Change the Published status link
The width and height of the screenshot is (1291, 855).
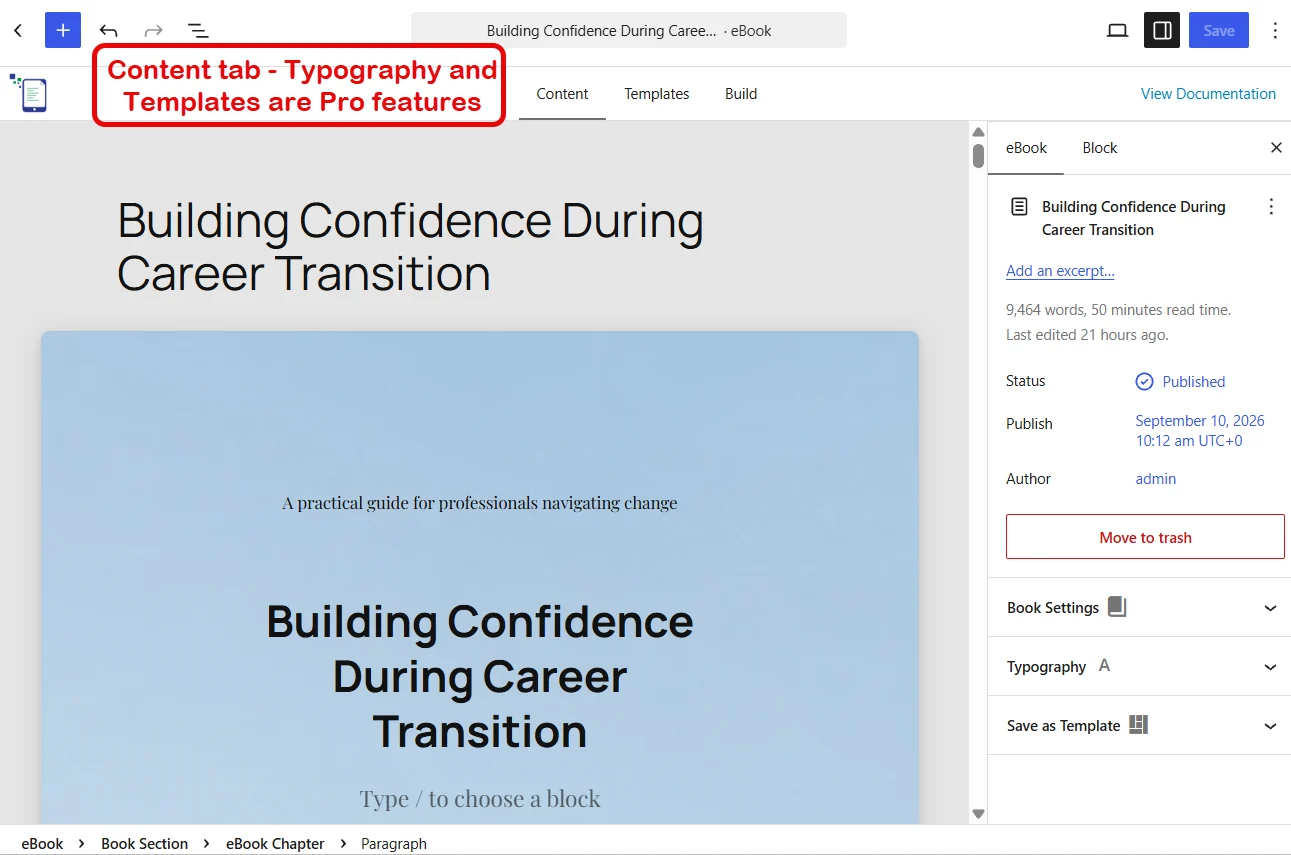coord(1194,382)
